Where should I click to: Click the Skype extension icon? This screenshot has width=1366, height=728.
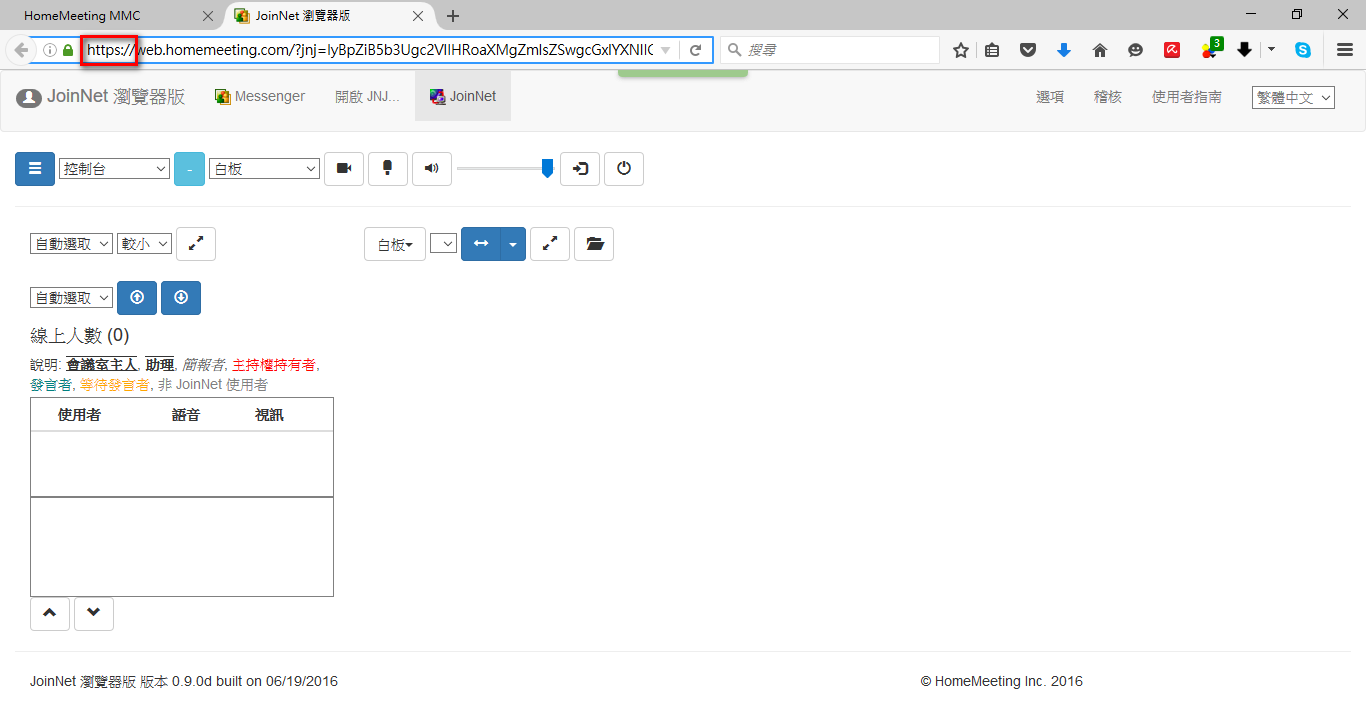pyautogui.click(x=1303, y=50)
